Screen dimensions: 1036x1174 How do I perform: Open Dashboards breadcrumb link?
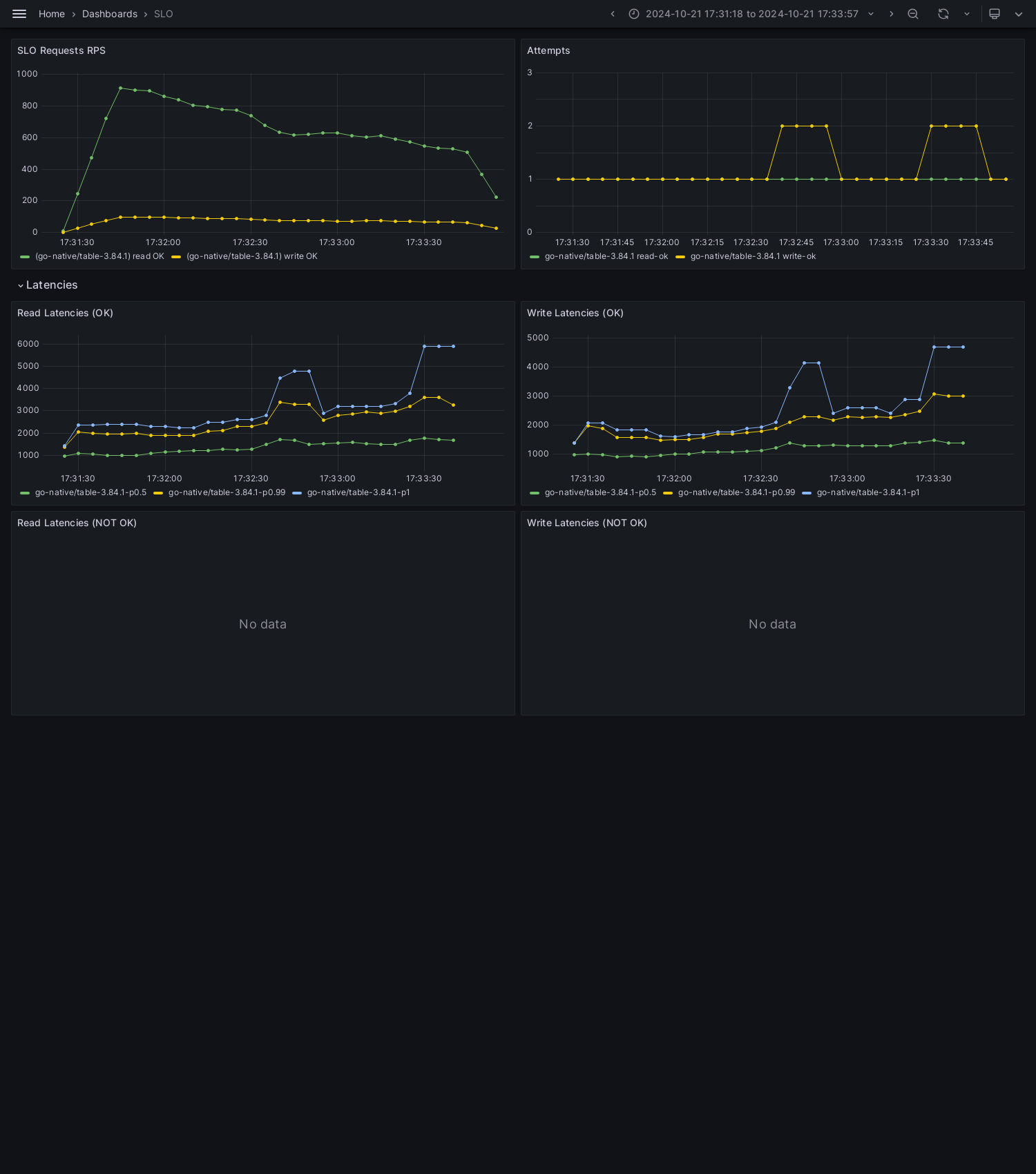[x=110, y=14]
